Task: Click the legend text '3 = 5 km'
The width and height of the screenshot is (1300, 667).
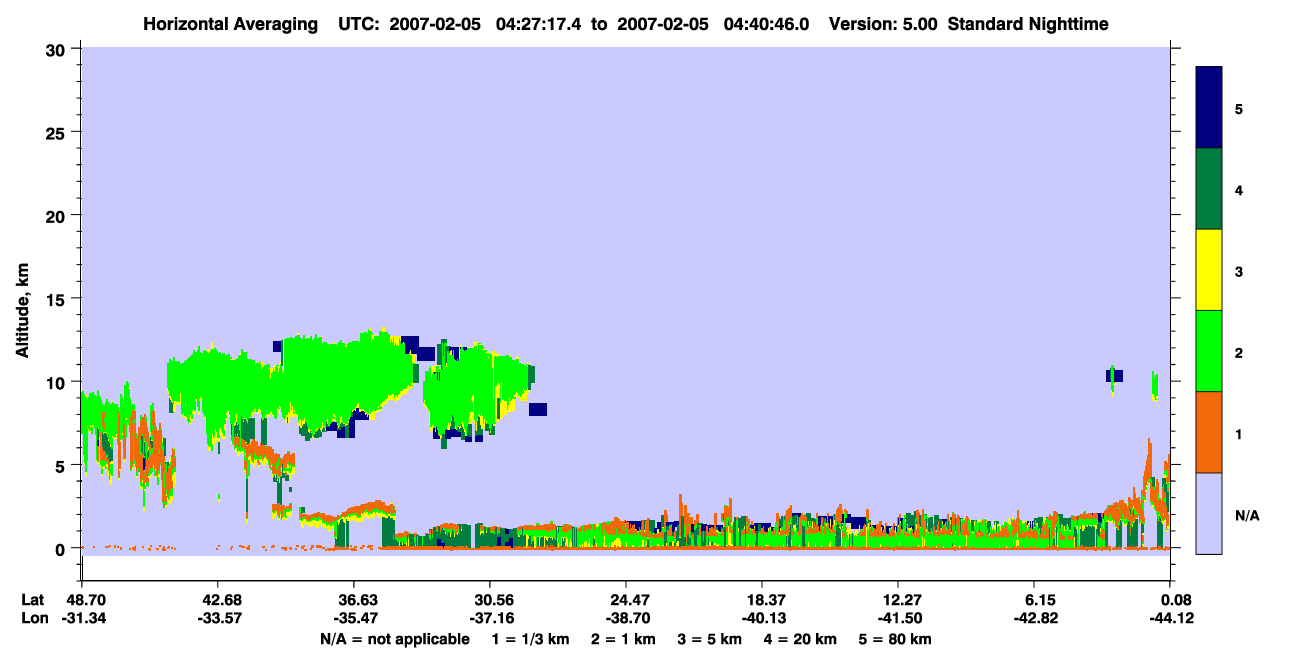Action: pos(711,639)
